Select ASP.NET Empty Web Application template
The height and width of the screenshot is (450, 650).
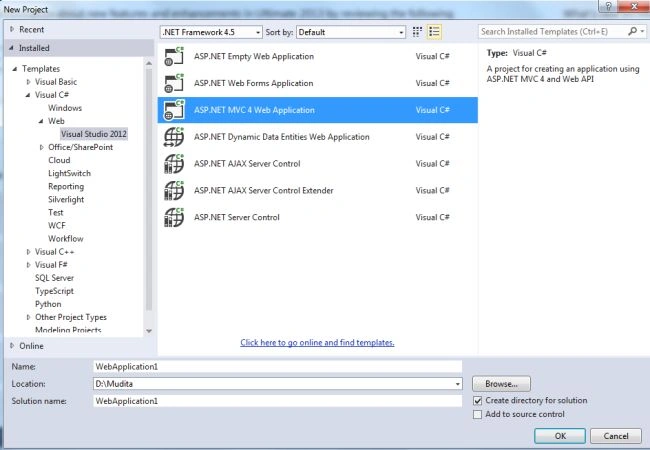click(x=318, y=56)
